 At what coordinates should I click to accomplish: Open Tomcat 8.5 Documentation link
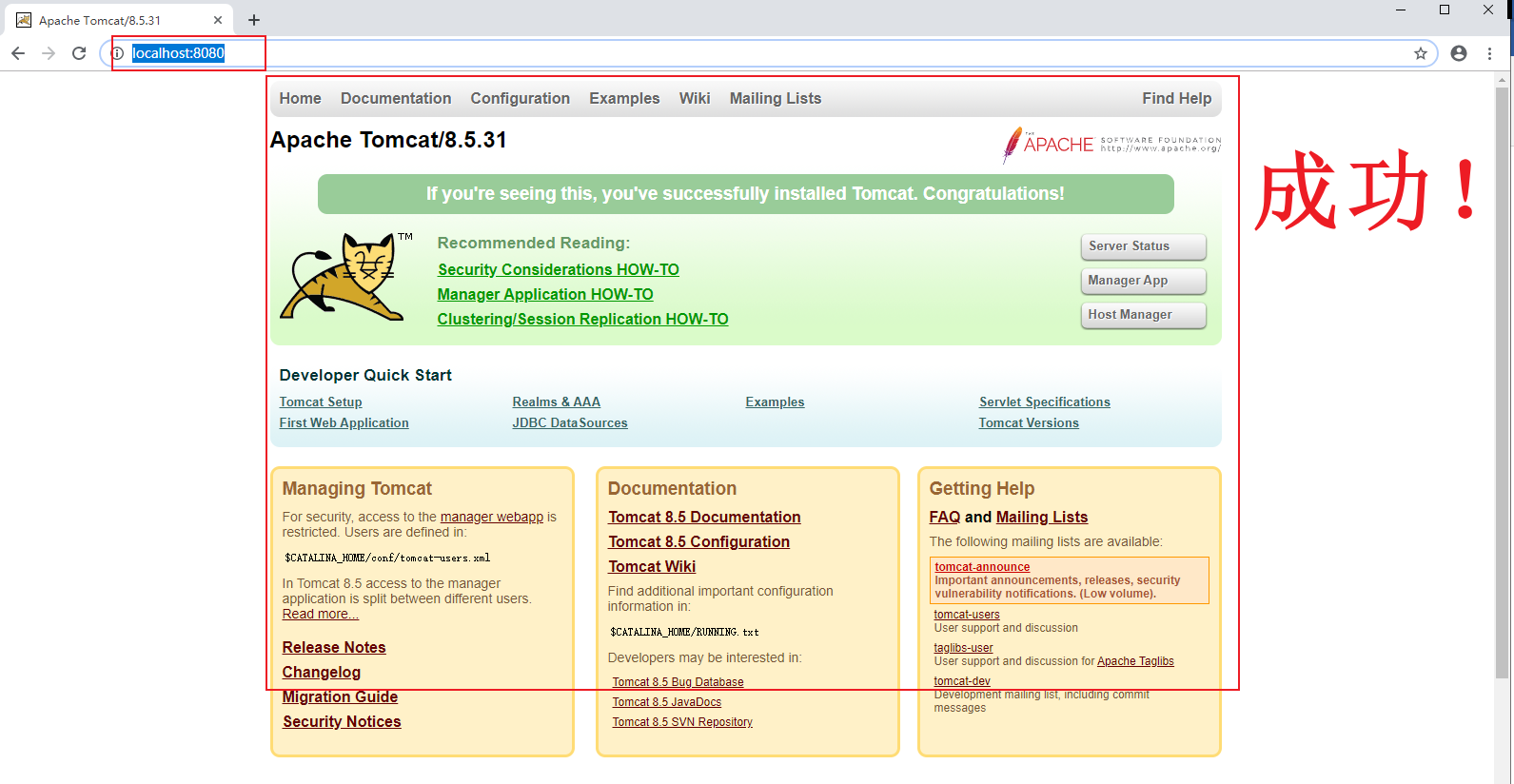(x=704, y=517)
